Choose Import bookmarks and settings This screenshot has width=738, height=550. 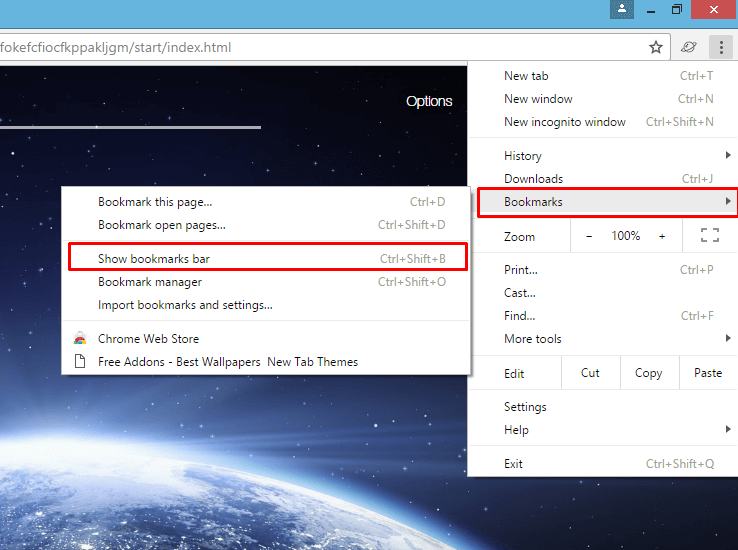pyautogui.click(x=185, y=305)
